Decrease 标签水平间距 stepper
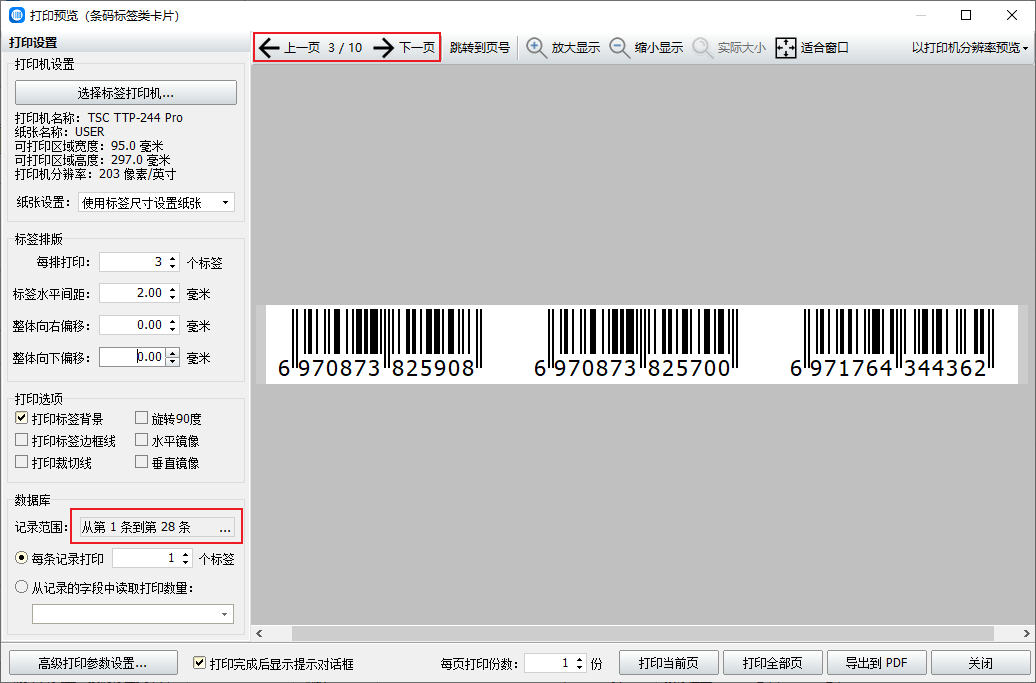 pyautogui.click(x=172, y=298)
